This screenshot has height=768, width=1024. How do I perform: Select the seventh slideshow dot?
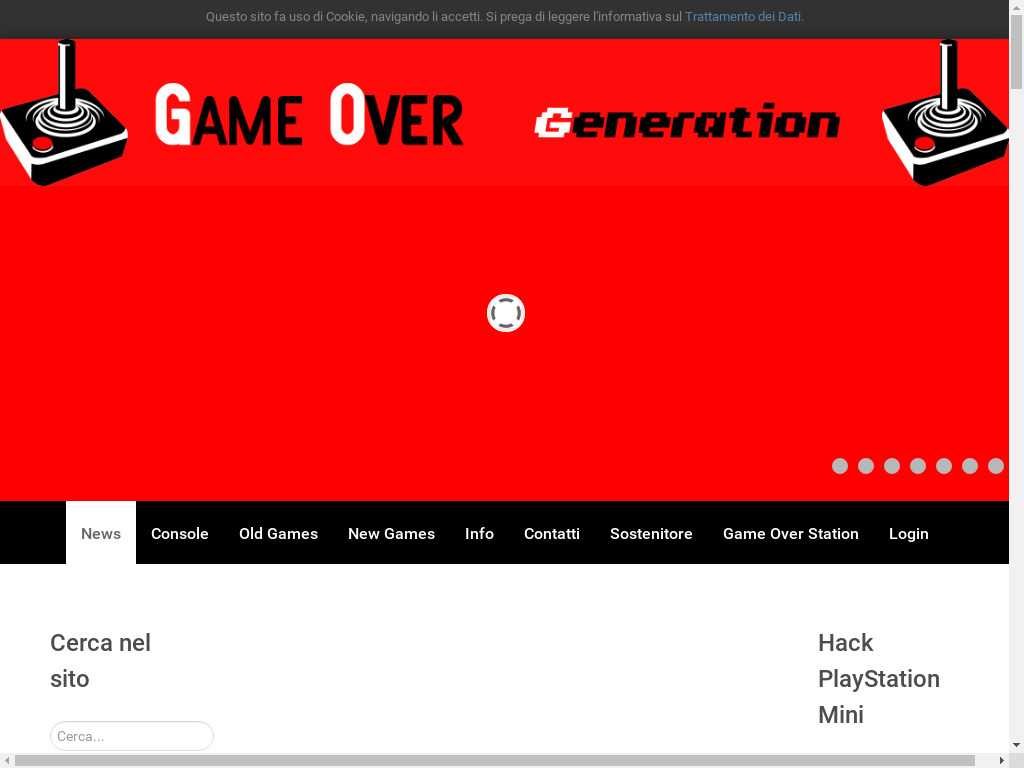(x=996, y=466)
